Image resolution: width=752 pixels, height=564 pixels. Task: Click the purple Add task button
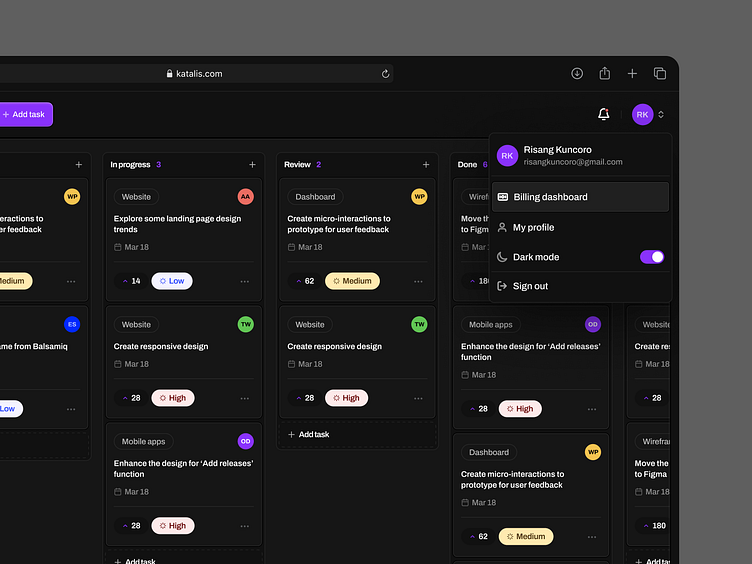[25, 115]
